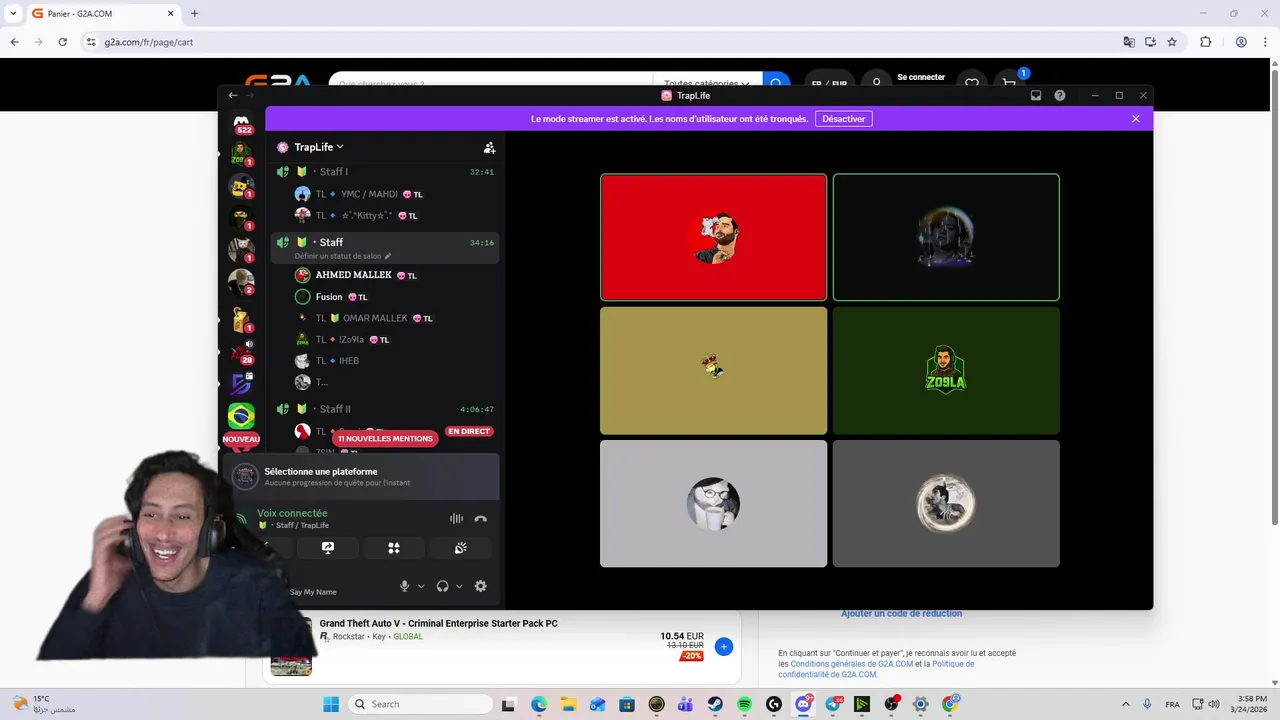Open Telegram from the taskbar
This screenshot has width=1280, height=720.
pyautogui.click(x=833, y=704)
